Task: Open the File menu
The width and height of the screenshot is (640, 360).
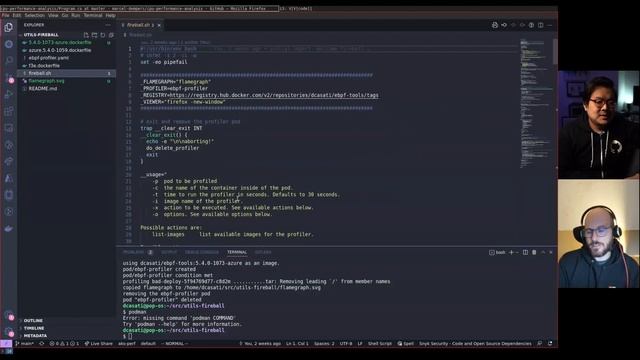Action: pyautogui.click(x=5, y=16)
